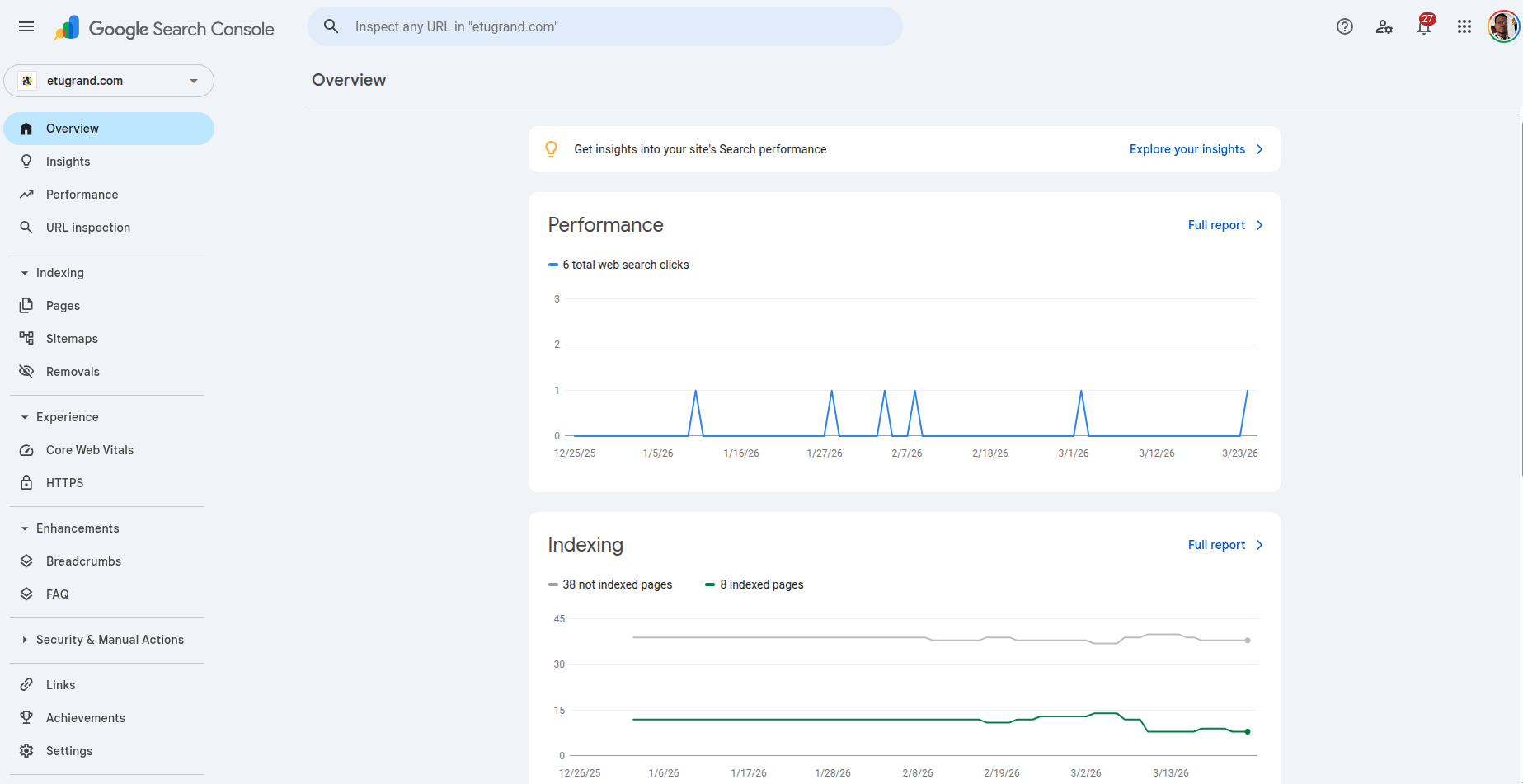Open Core Web Vitals report
The image size is (1523, 784).
[x=89, y=450]
